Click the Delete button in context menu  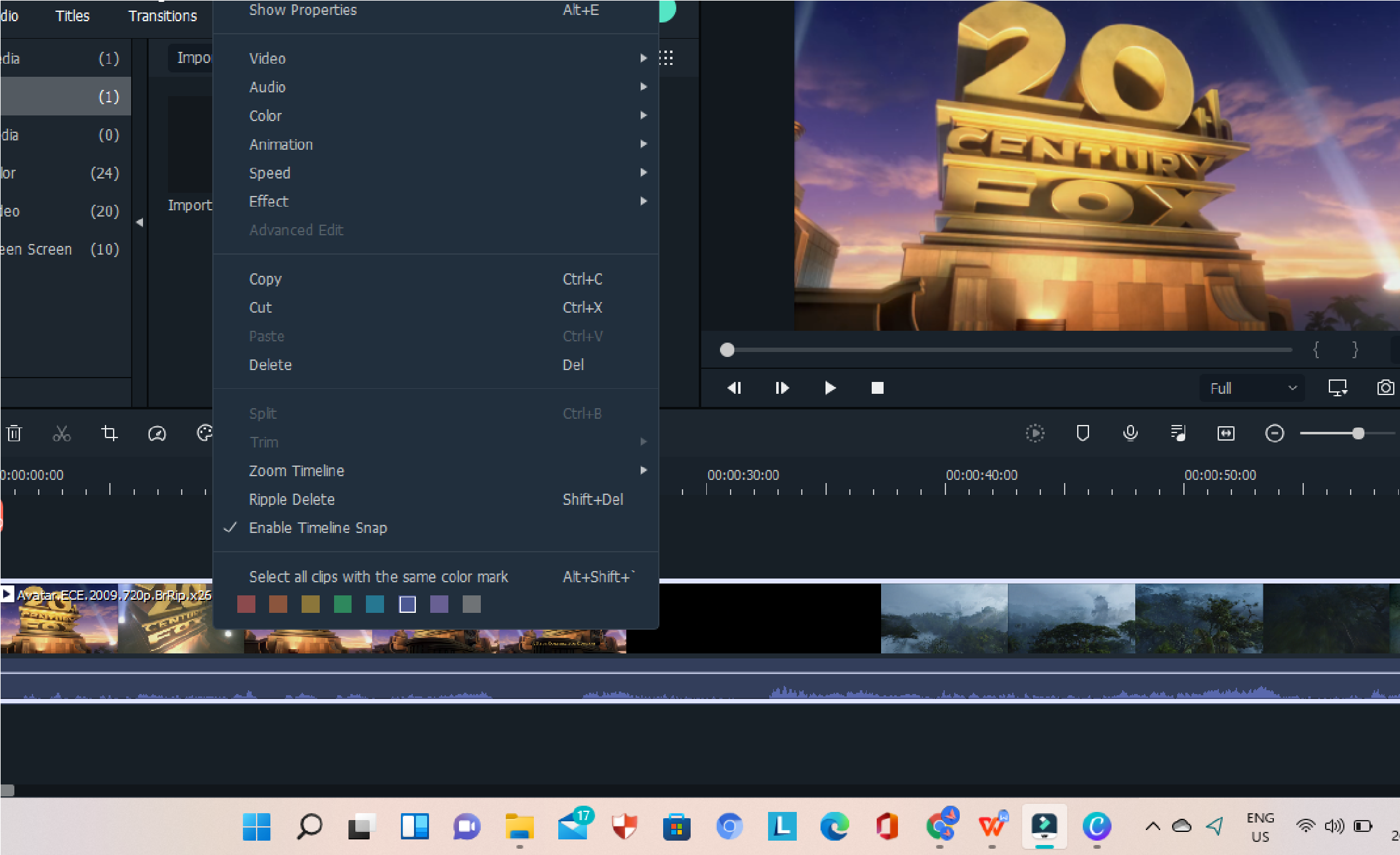point(269,364)
